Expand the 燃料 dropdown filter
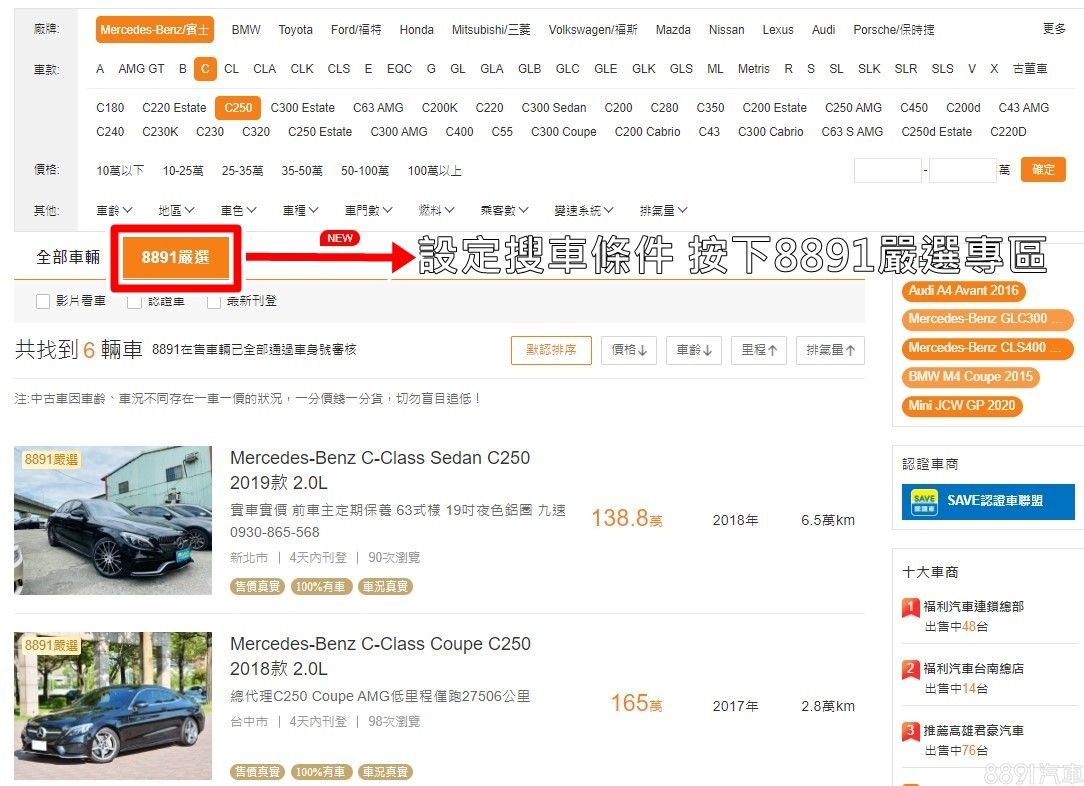 pos(435,211)
